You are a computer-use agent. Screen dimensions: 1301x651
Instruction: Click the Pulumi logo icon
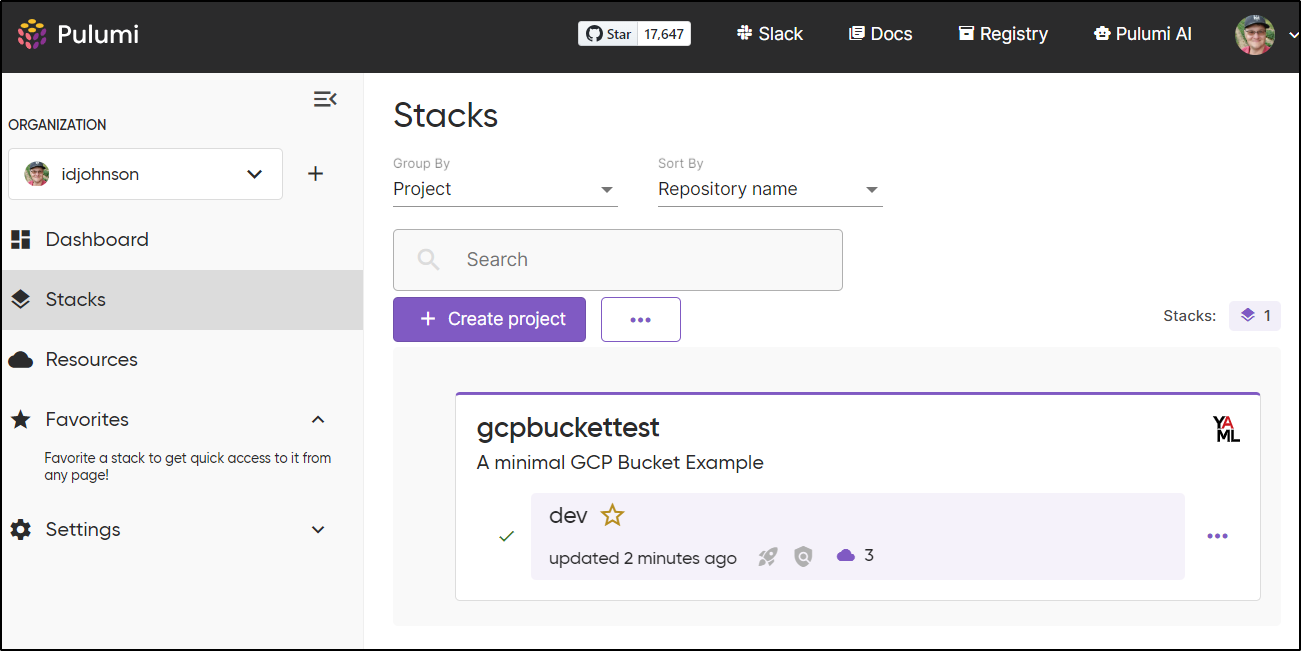pos(32,34)
